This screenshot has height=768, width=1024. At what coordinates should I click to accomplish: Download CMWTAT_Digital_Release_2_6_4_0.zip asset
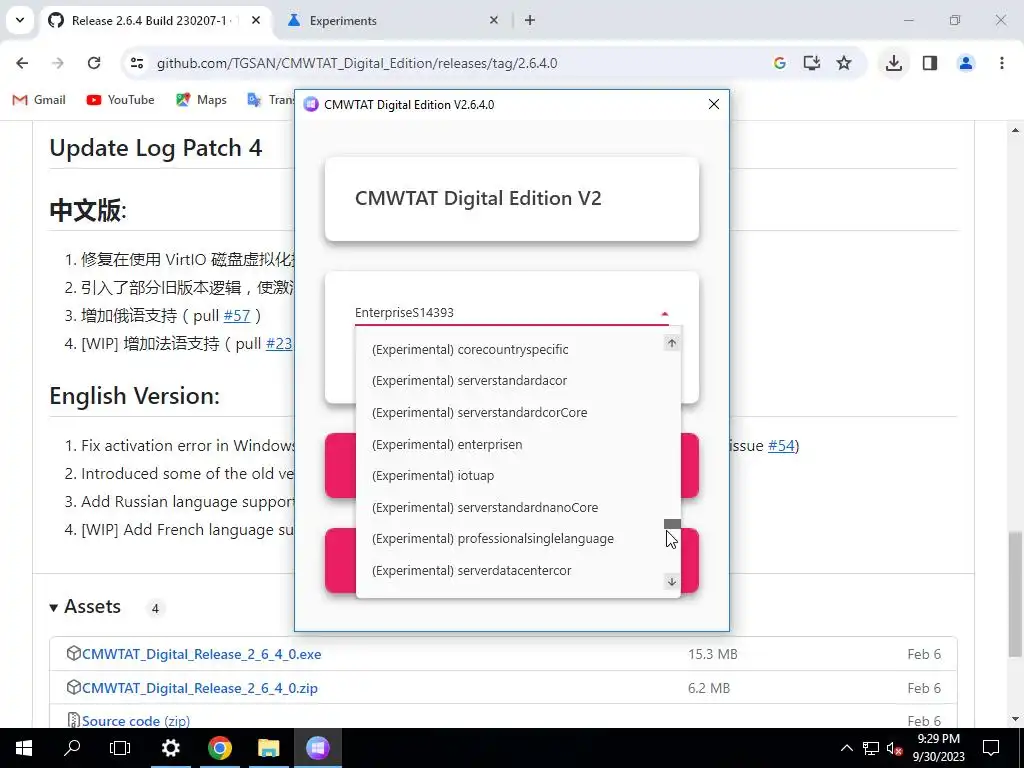coord(199,688)
